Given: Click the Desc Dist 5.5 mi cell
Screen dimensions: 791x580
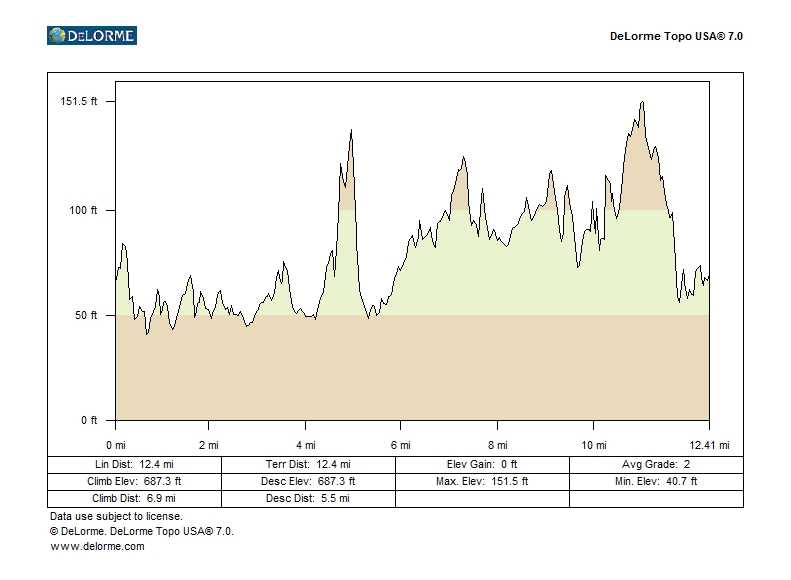Looking at the screenshot, I should [x=308, y=498].
